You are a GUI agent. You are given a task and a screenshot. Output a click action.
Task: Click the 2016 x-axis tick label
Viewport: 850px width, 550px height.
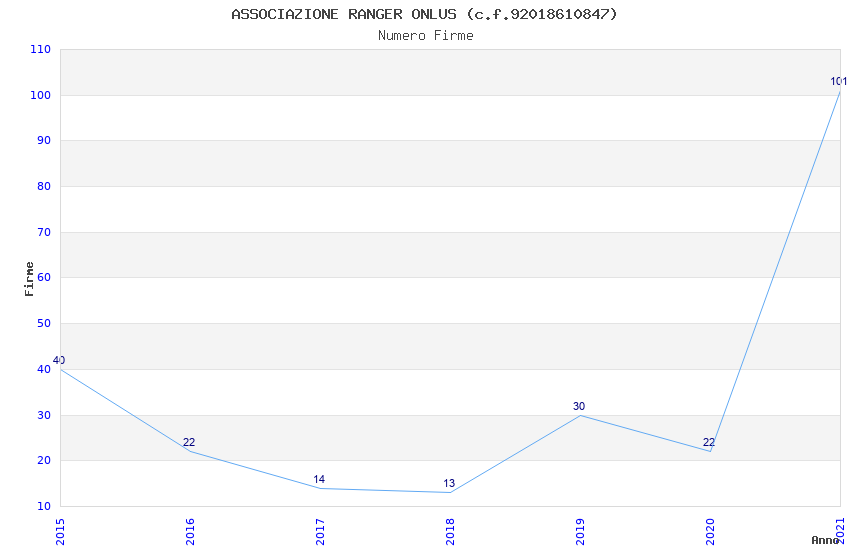(190, 532)
